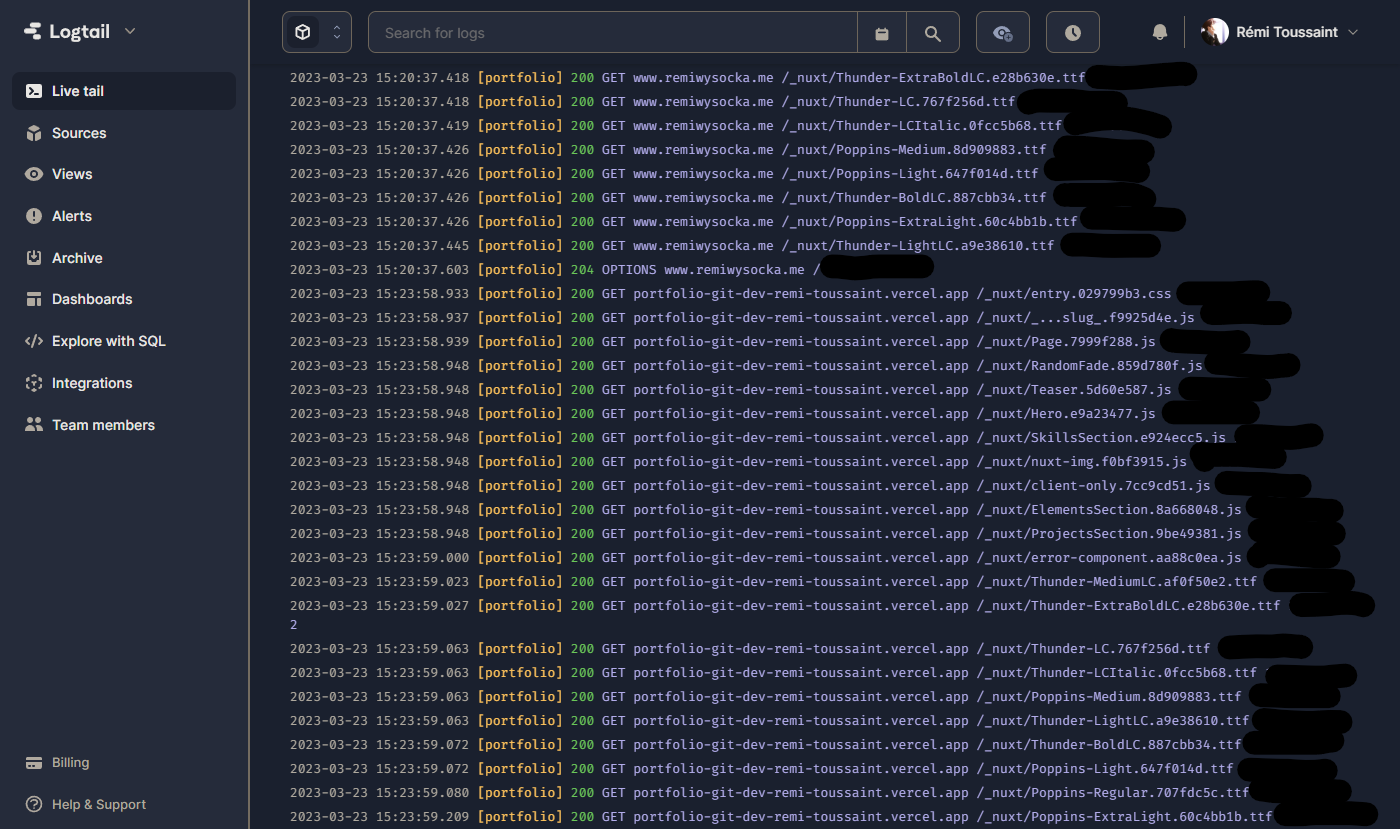Click the source selector cube icon
1400x829 pixels.
point(303,33)
